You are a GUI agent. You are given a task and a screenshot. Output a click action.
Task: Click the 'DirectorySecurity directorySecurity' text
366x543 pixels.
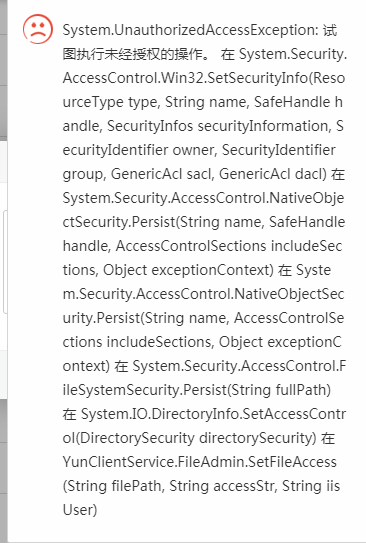(196, 438)
